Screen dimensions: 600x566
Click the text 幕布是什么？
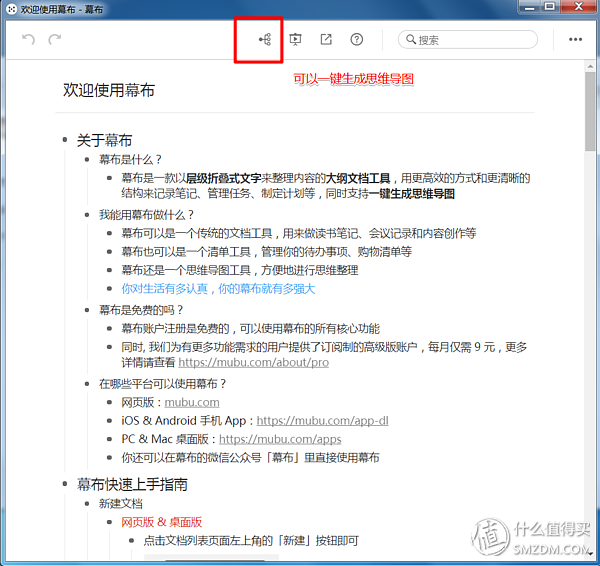[130, 159]
